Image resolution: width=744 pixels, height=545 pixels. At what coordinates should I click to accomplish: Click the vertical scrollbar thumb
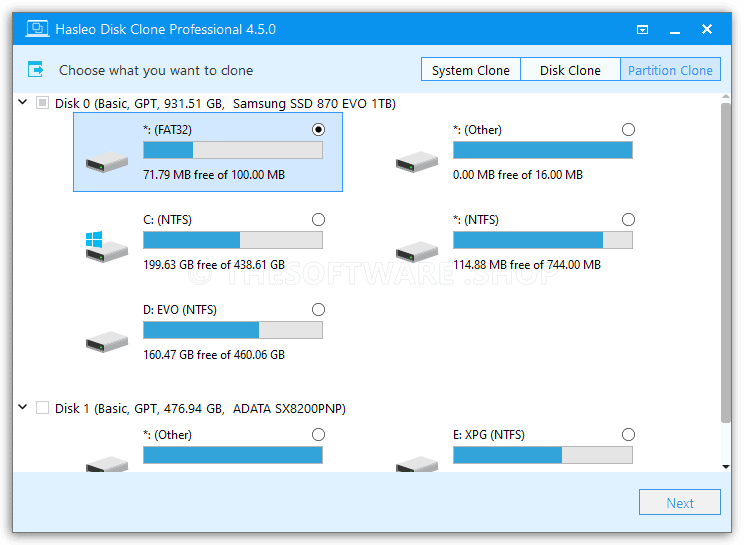coord(725,262)
